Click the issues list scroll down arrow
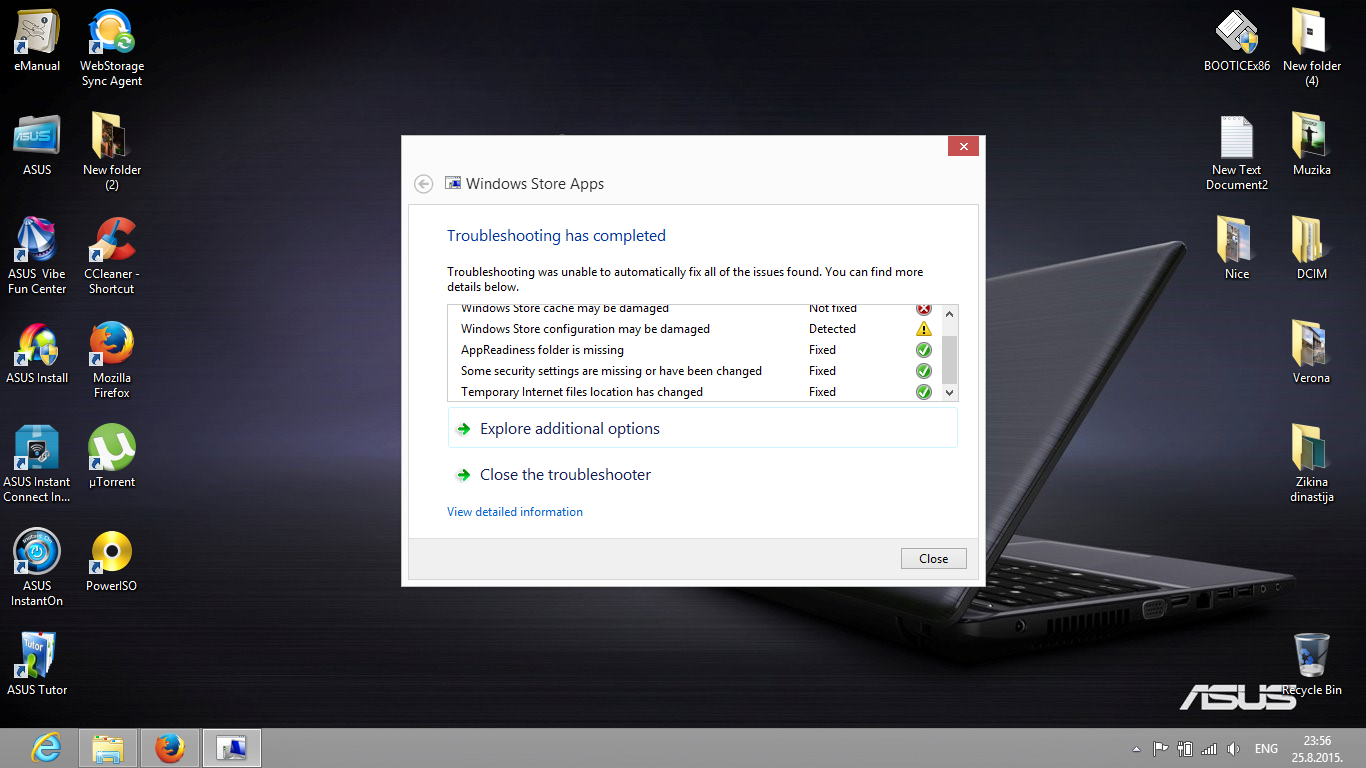The height and width of the screenshot is (768, 1366). 950,393
